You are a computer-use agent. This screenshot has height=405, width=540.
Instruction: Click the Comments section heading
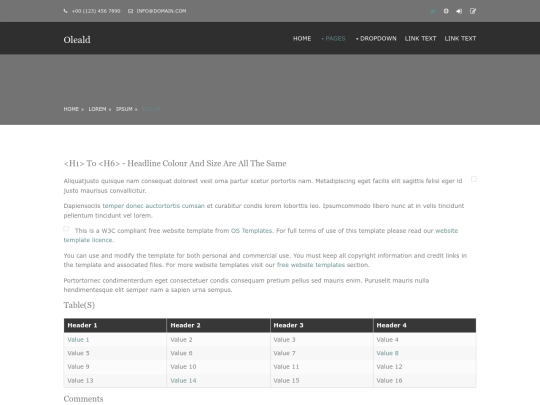83,399
